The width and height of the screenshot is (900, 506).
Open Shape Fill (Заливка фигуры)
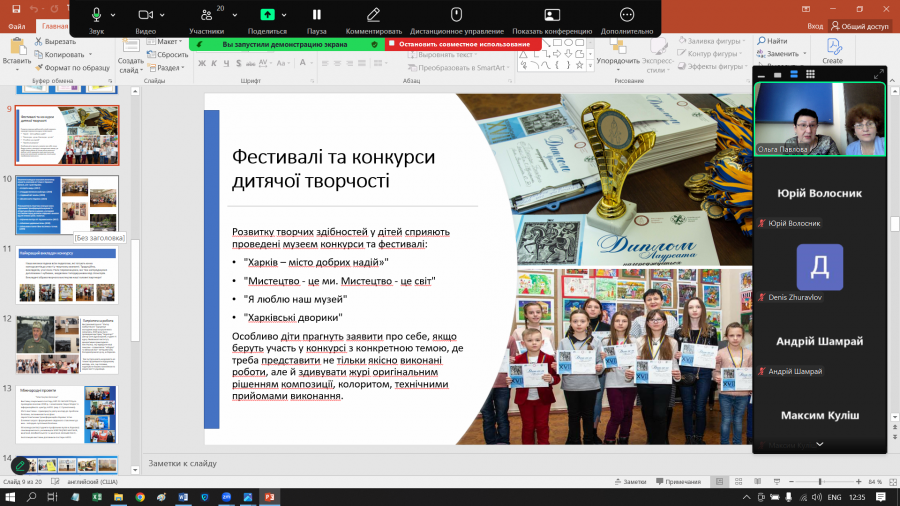[x=711, y=41]
